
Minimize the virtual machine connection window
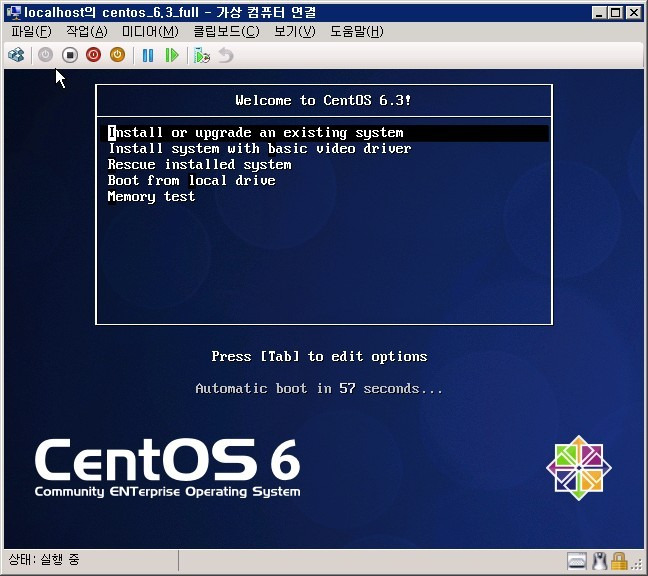[598, 13]
